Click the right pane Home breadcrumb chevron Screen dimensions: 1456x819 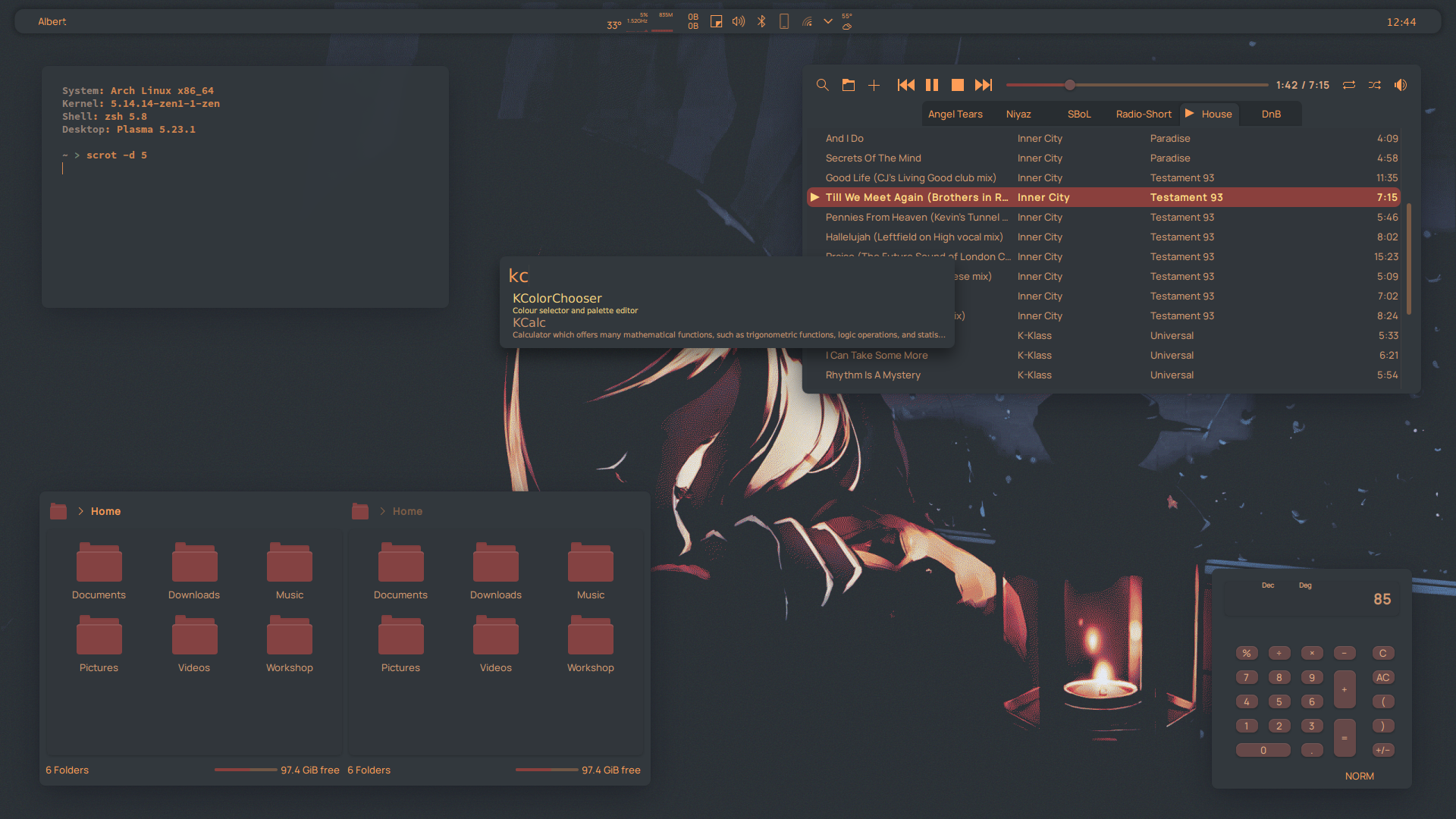(x=382, y=511)
